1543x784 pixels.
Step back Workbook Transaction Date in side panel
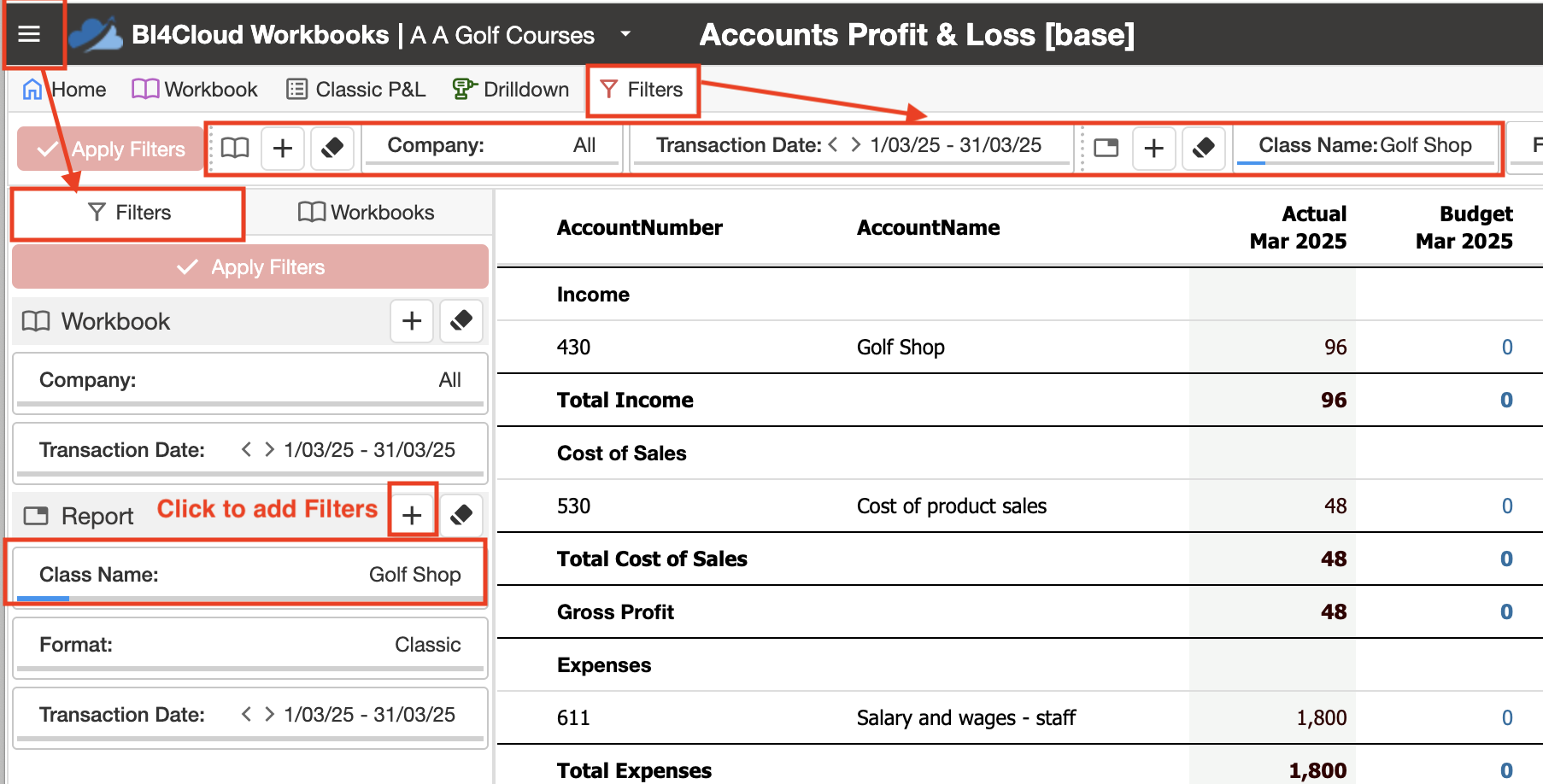(246, 450)
